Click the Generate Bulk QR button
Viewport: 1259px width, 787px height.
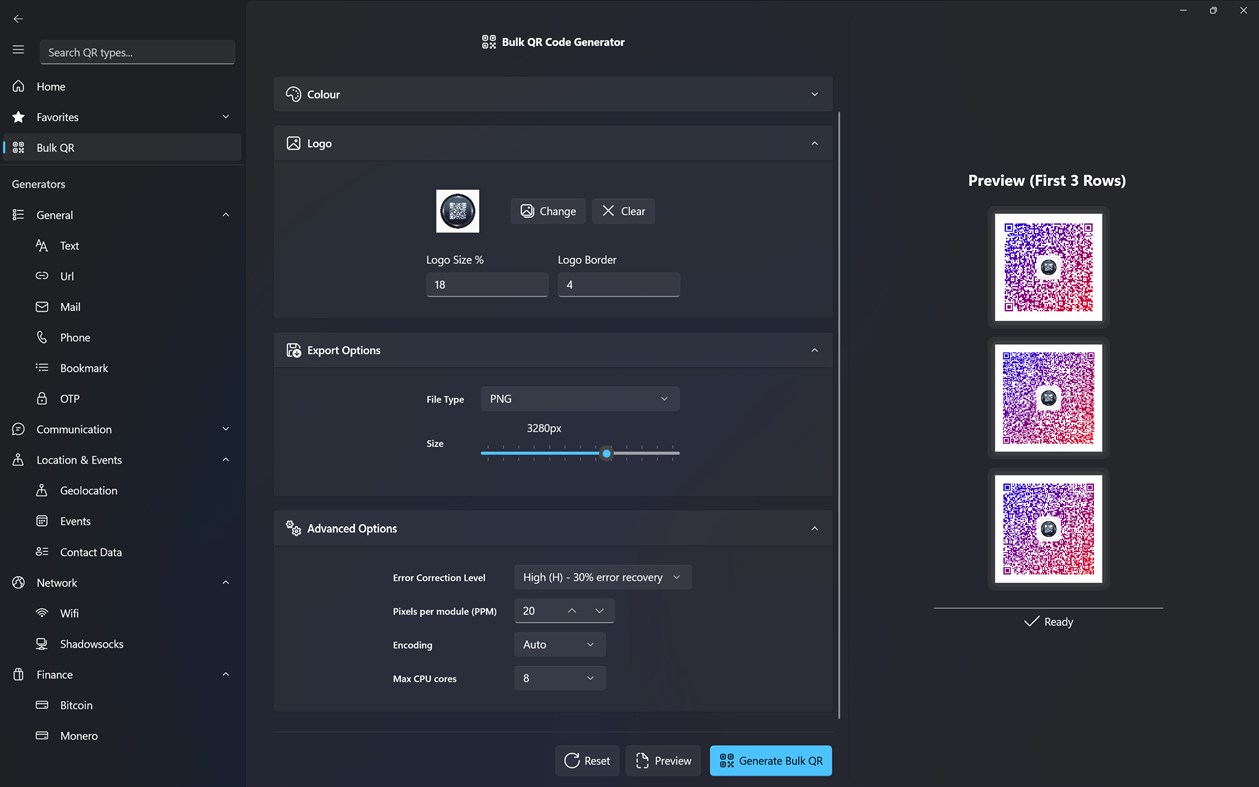pos(770,760)
